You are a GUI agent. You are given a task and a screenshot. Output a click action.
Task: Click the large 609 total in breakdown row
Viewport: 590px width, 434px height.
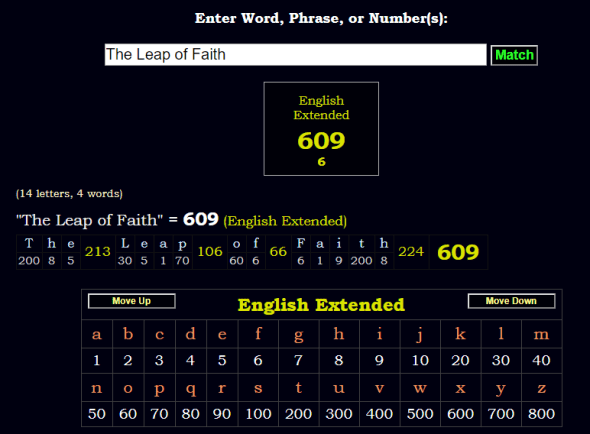458,252
